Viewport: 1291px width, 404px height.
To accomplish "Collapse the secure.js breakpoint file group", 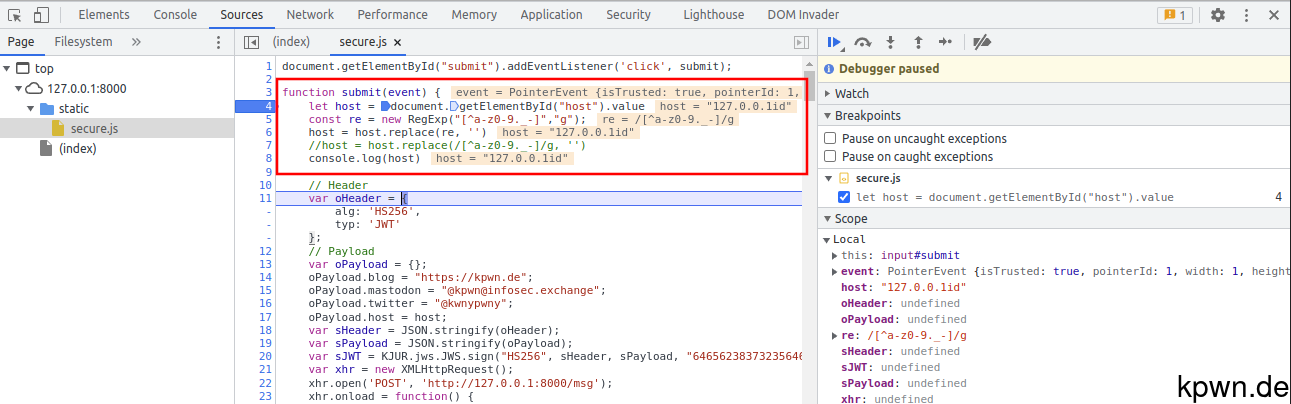I will pos(829,177).
